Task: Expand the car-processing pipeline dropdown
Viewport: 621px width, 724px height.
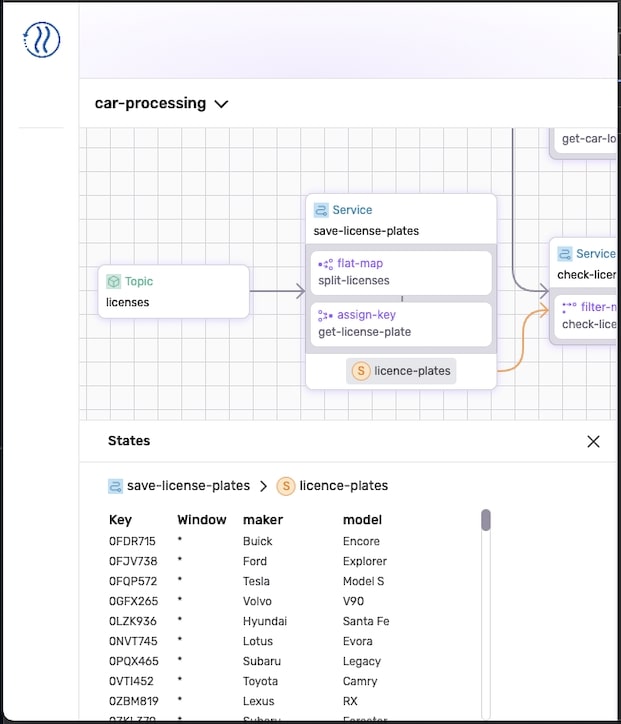Action: 221,104
